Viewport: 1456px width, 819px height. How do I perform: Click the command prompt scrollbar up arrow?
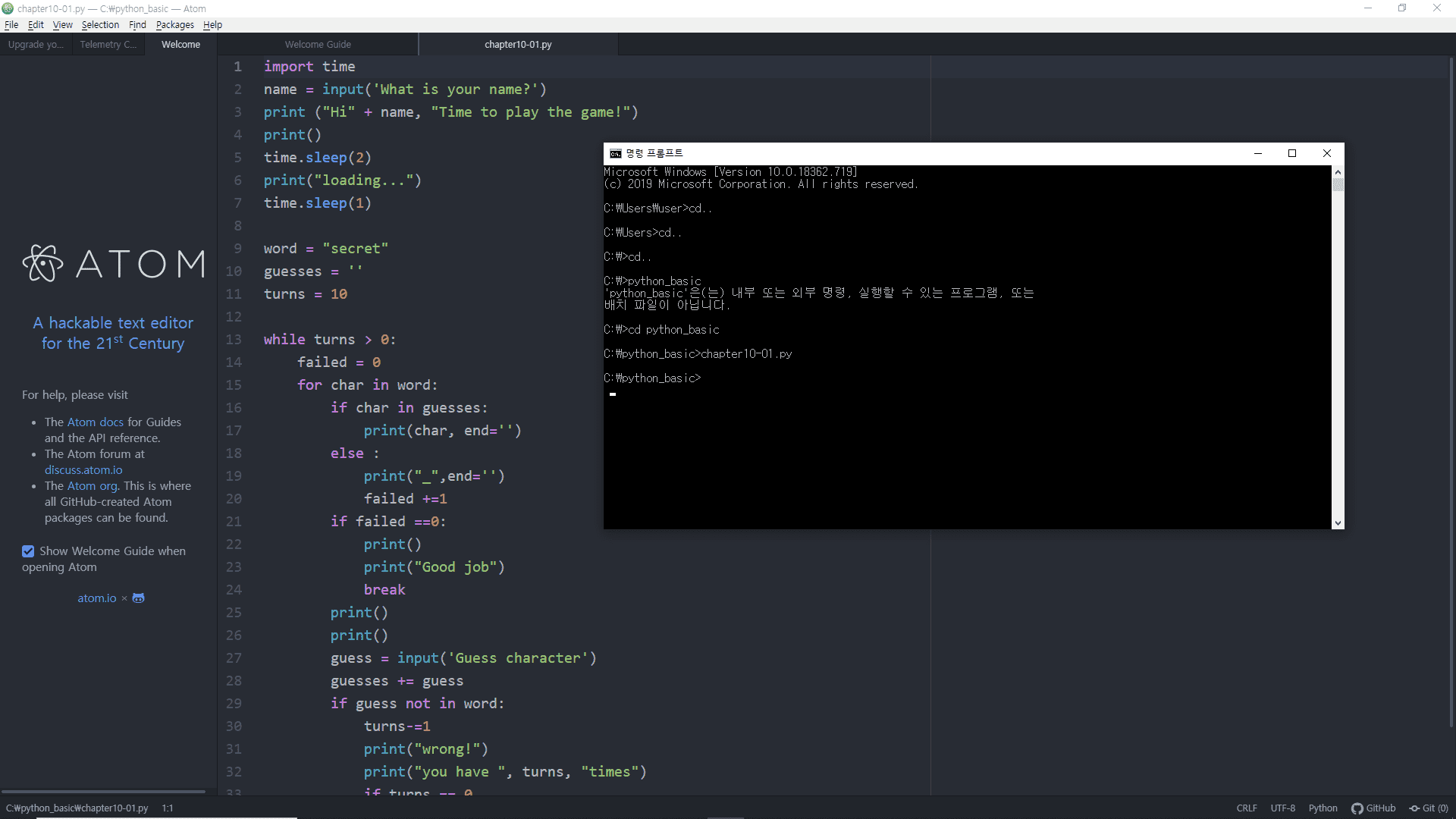pyautogui.click(x=1338, y=172)
